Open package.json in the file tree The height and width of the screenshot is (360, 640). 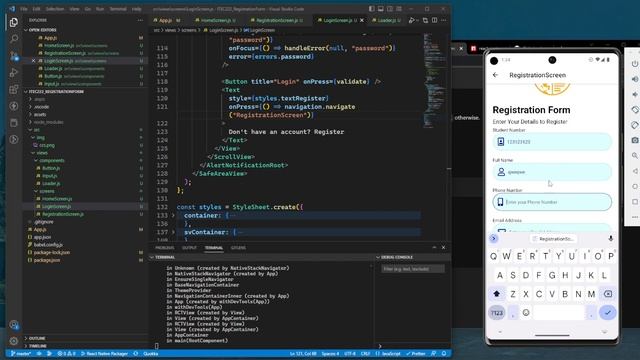pyautogui.click(x=47, y=260)
